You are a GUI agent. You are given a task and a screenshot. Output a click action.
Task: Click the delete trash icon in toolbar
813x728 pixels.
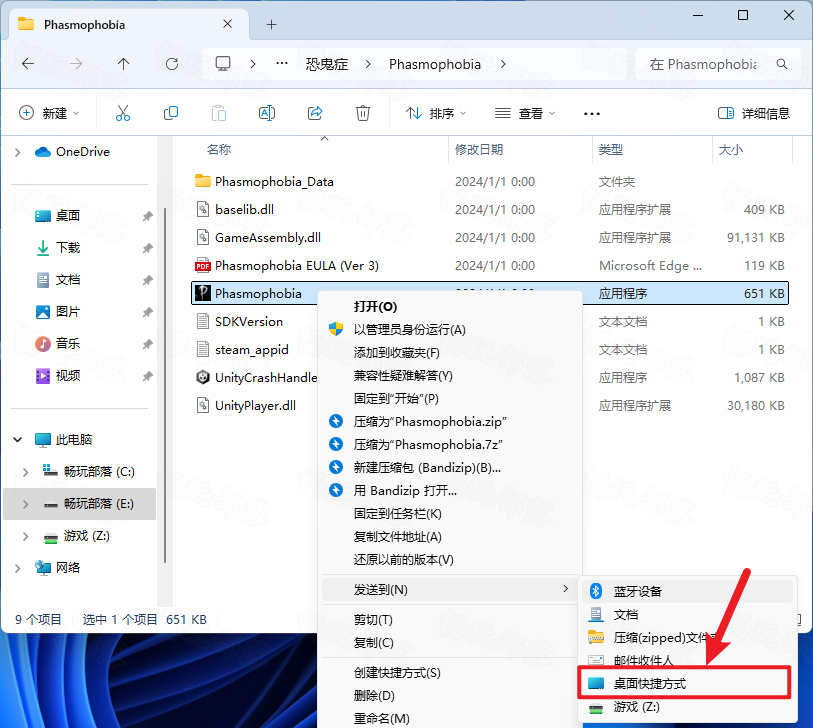[362, 113]
